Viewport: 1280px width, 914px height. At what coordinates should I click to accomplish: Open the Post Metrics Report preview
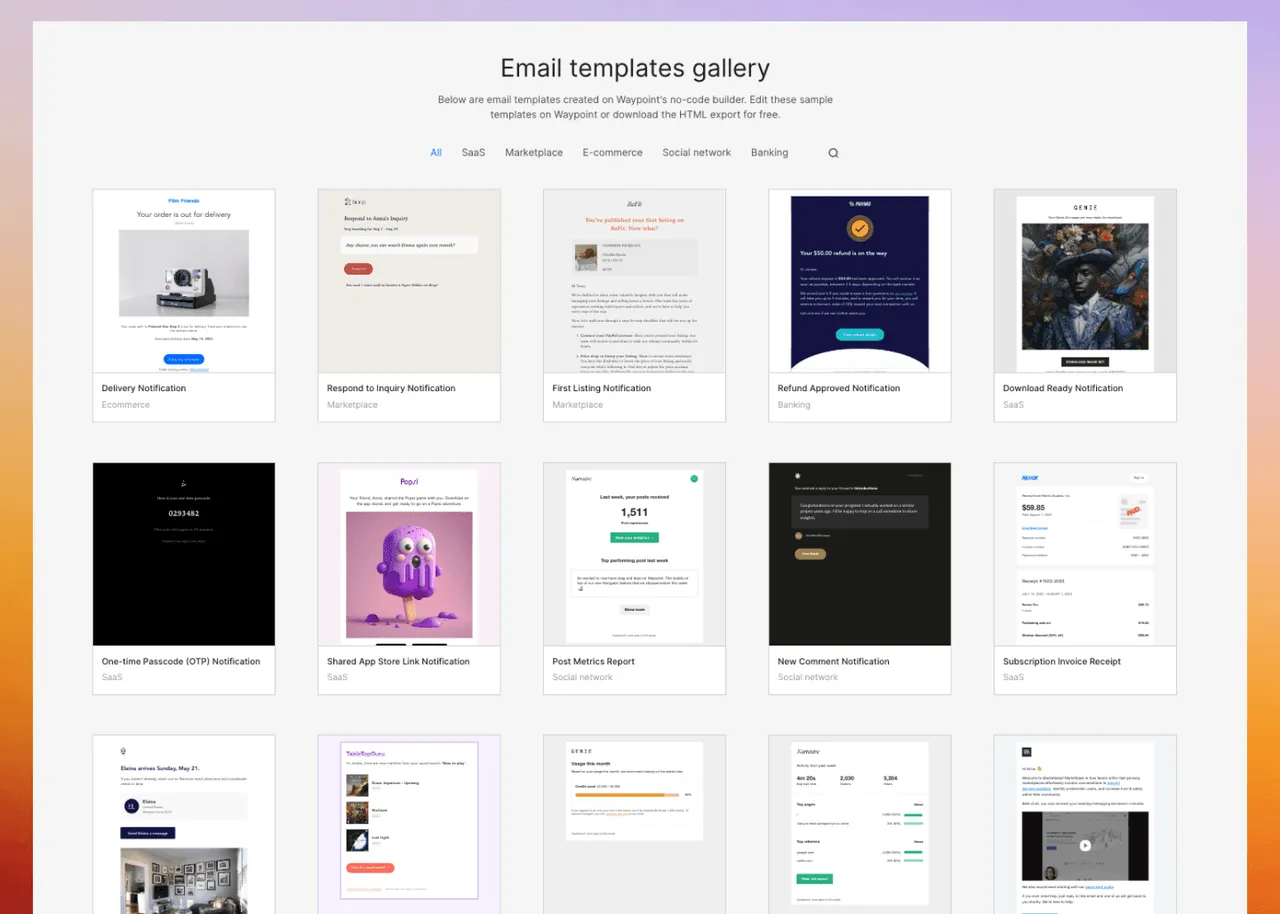pos(634,554)
